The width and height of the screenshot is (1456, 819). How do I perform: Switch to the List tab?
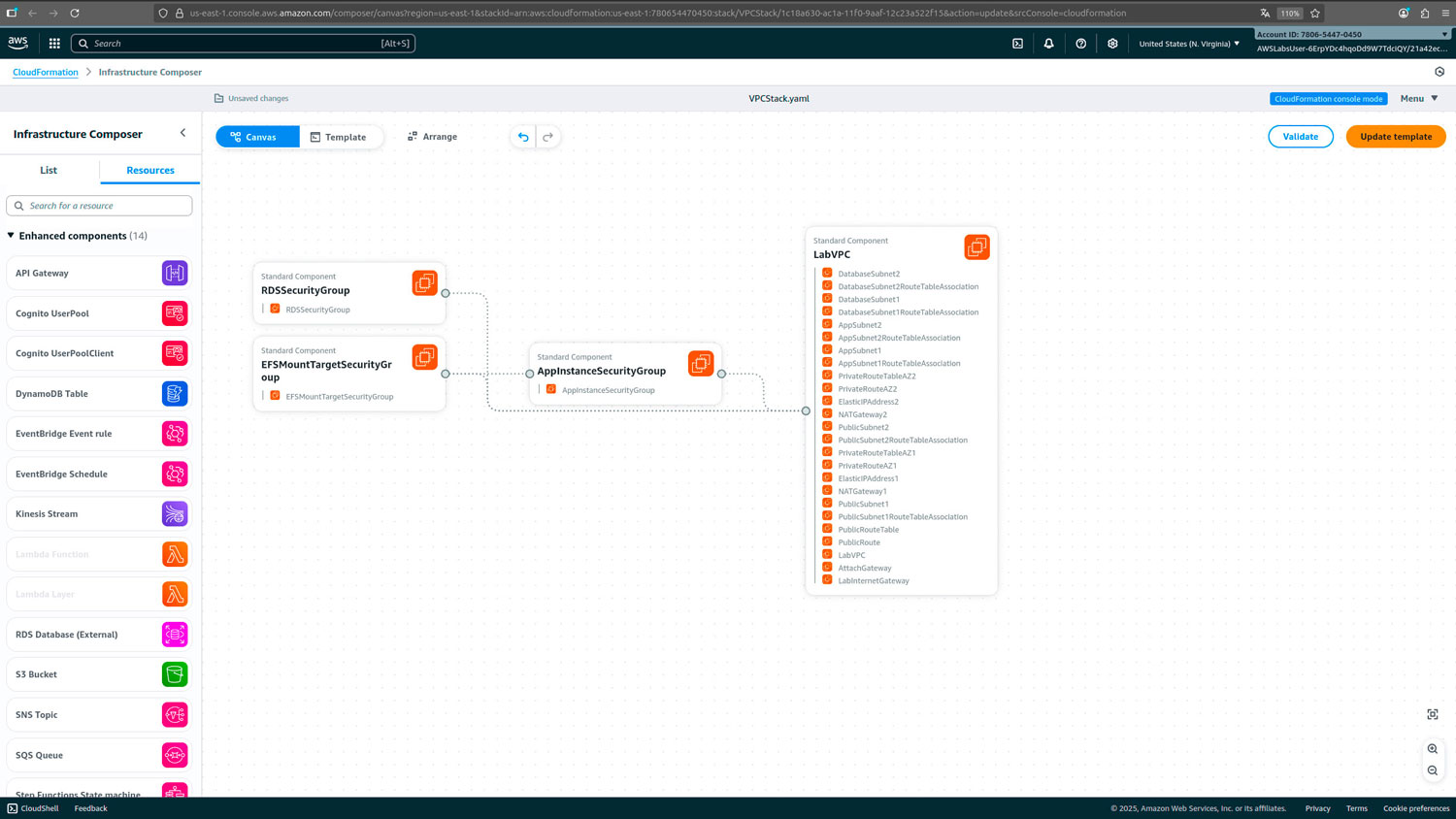click(49, 170)
